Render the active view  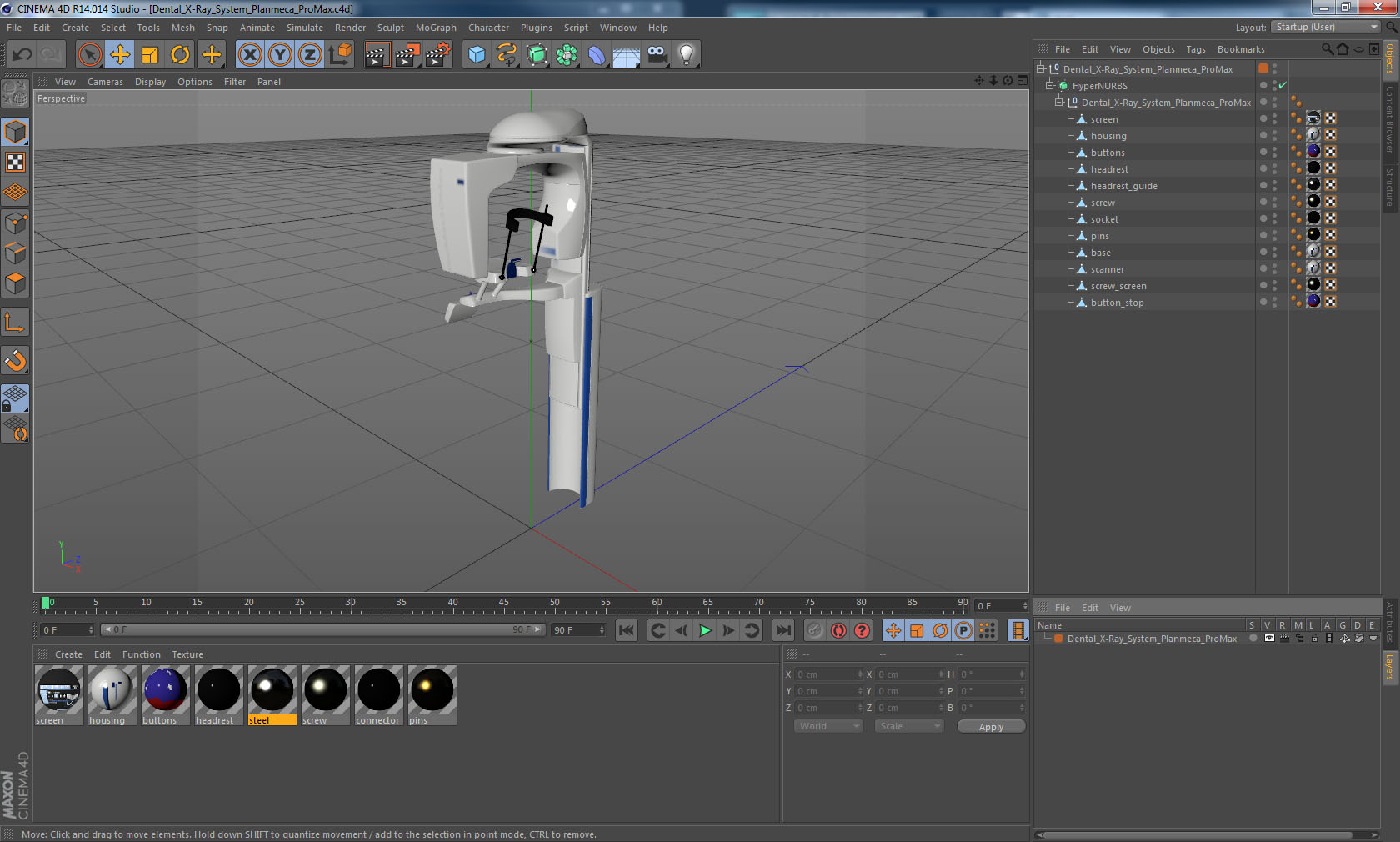point(377,55)
